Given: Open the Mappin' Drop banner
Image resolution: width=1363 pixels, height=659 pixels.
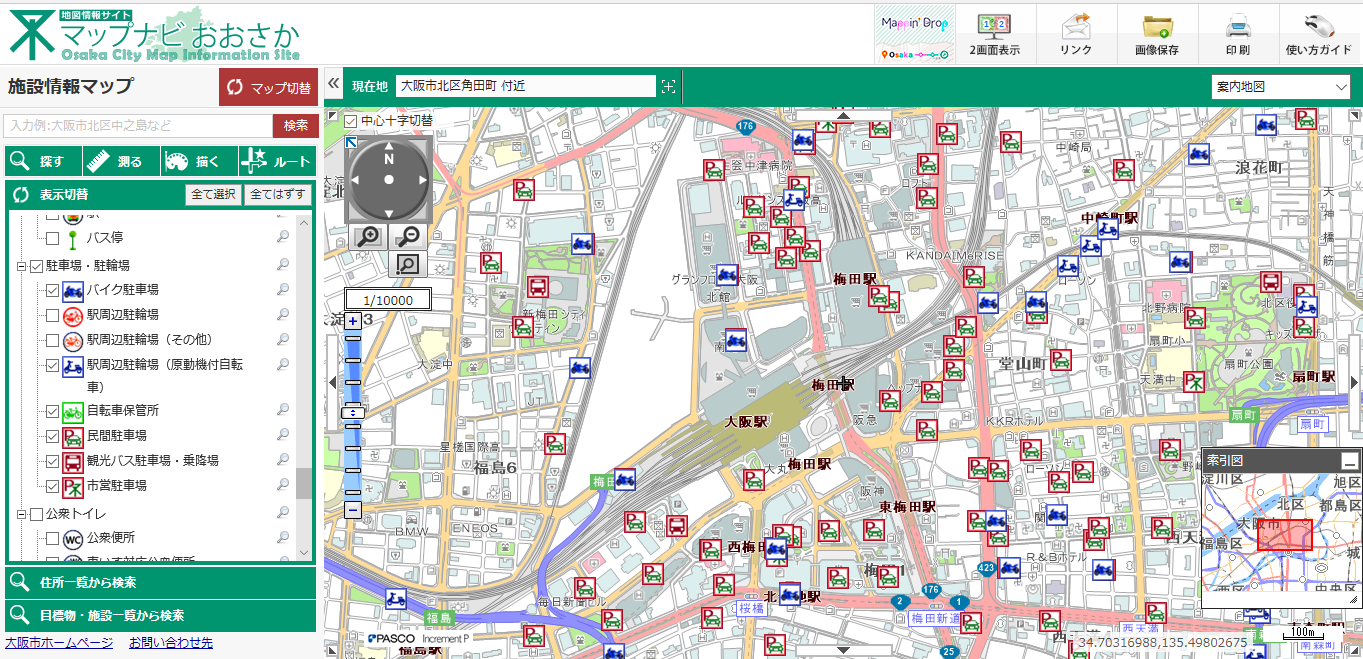Looking at the screenshot, I should point(915,35).
